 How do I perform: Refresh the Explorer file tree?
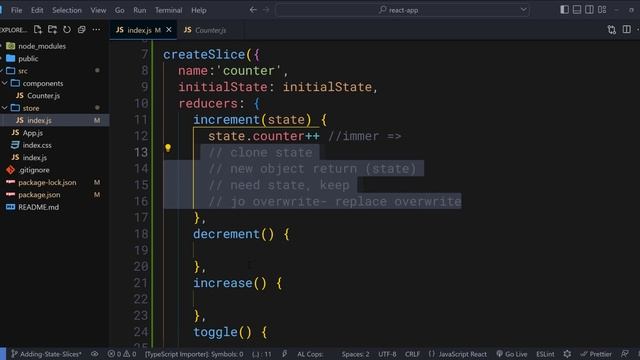[67, 29]
